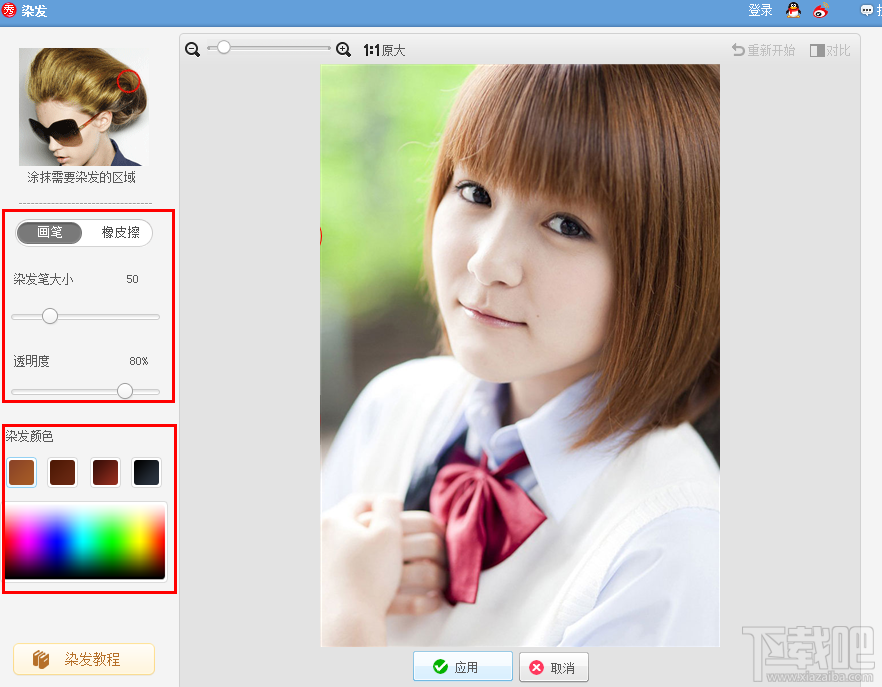The height and width of the screenshot is (687, 882).
Task: Choose the dark brown hair color swatch
Action: tap(62, 472)
